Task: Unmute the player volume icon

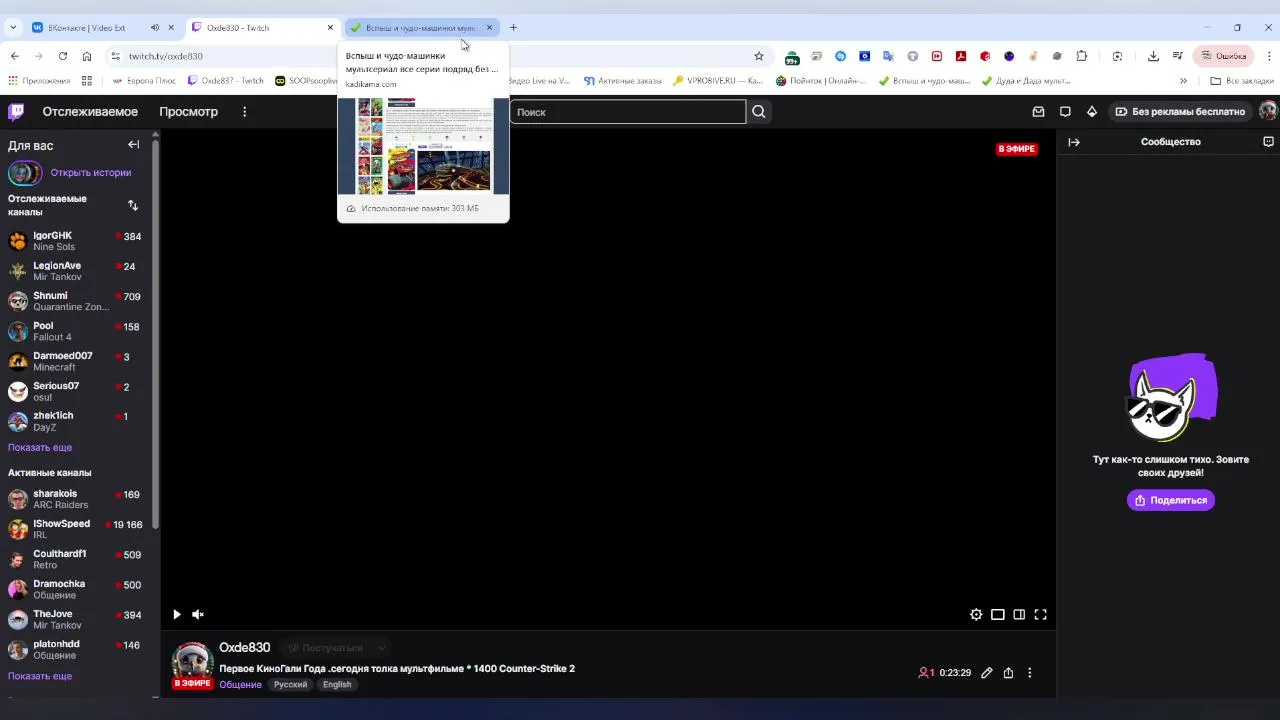Action: [x=198, y=615]
